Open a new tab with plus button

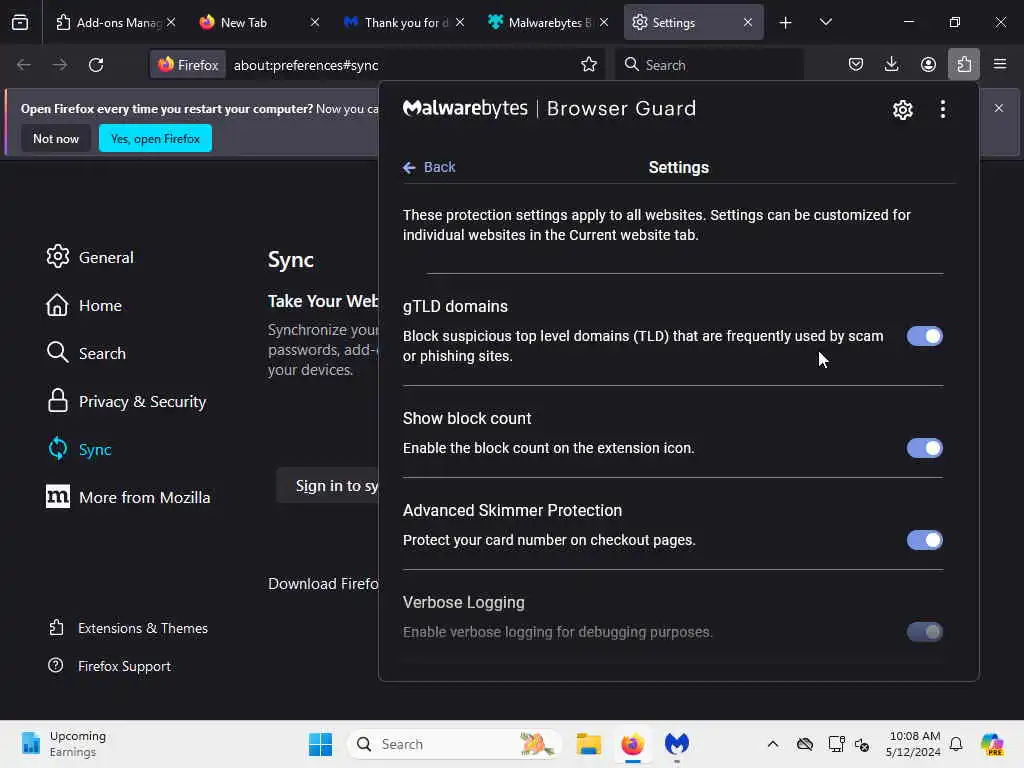[x=786, y=23]
